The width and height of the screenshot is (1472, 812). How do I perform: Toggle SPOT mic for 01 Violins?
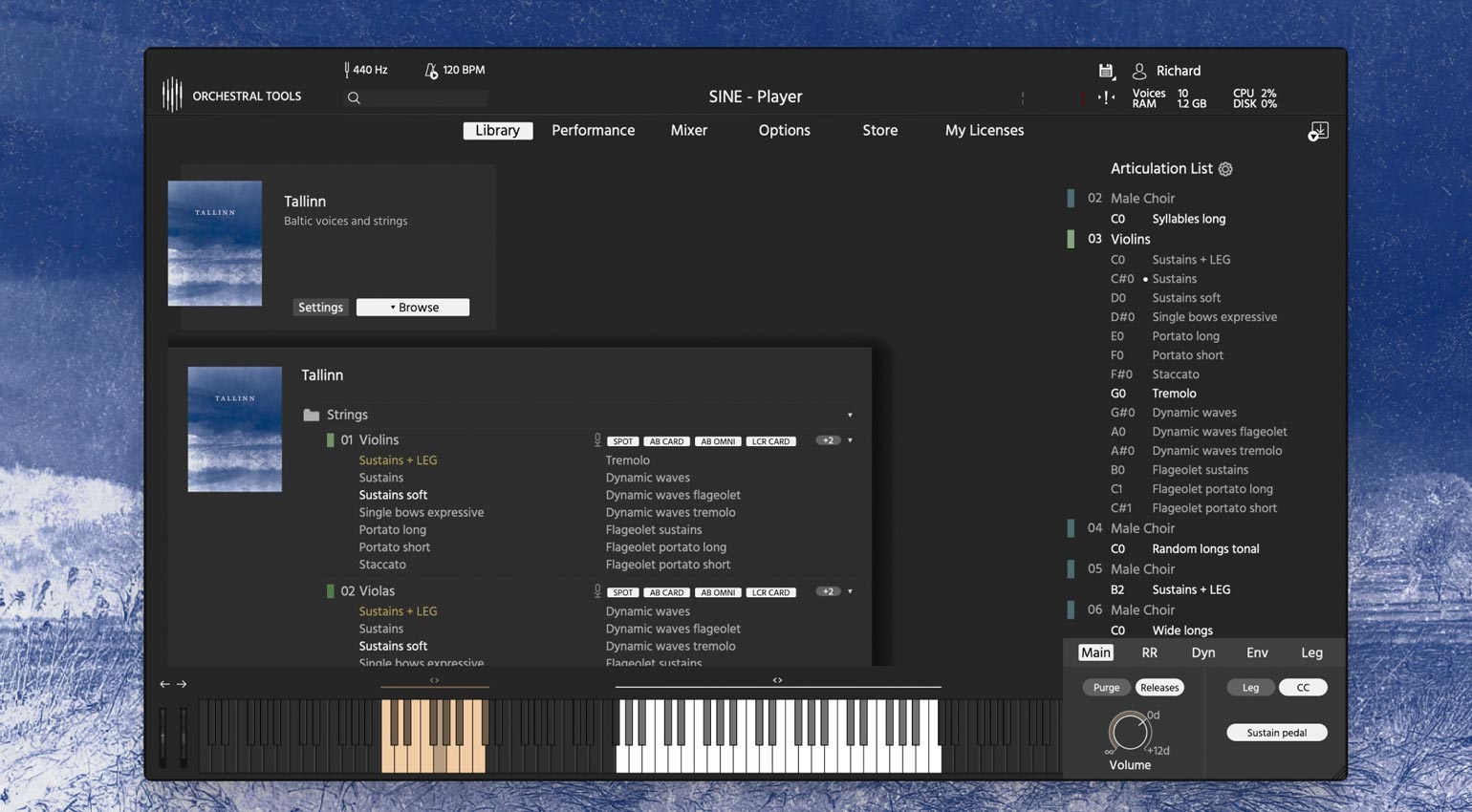pos(622,441)
